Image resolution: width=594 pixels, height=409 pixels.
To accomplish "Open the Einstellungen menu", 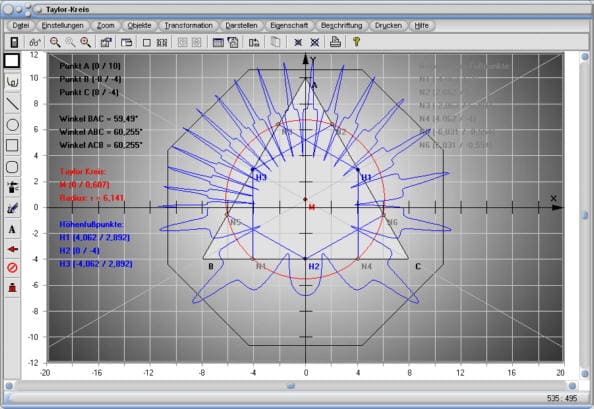I will click(63, 25).
